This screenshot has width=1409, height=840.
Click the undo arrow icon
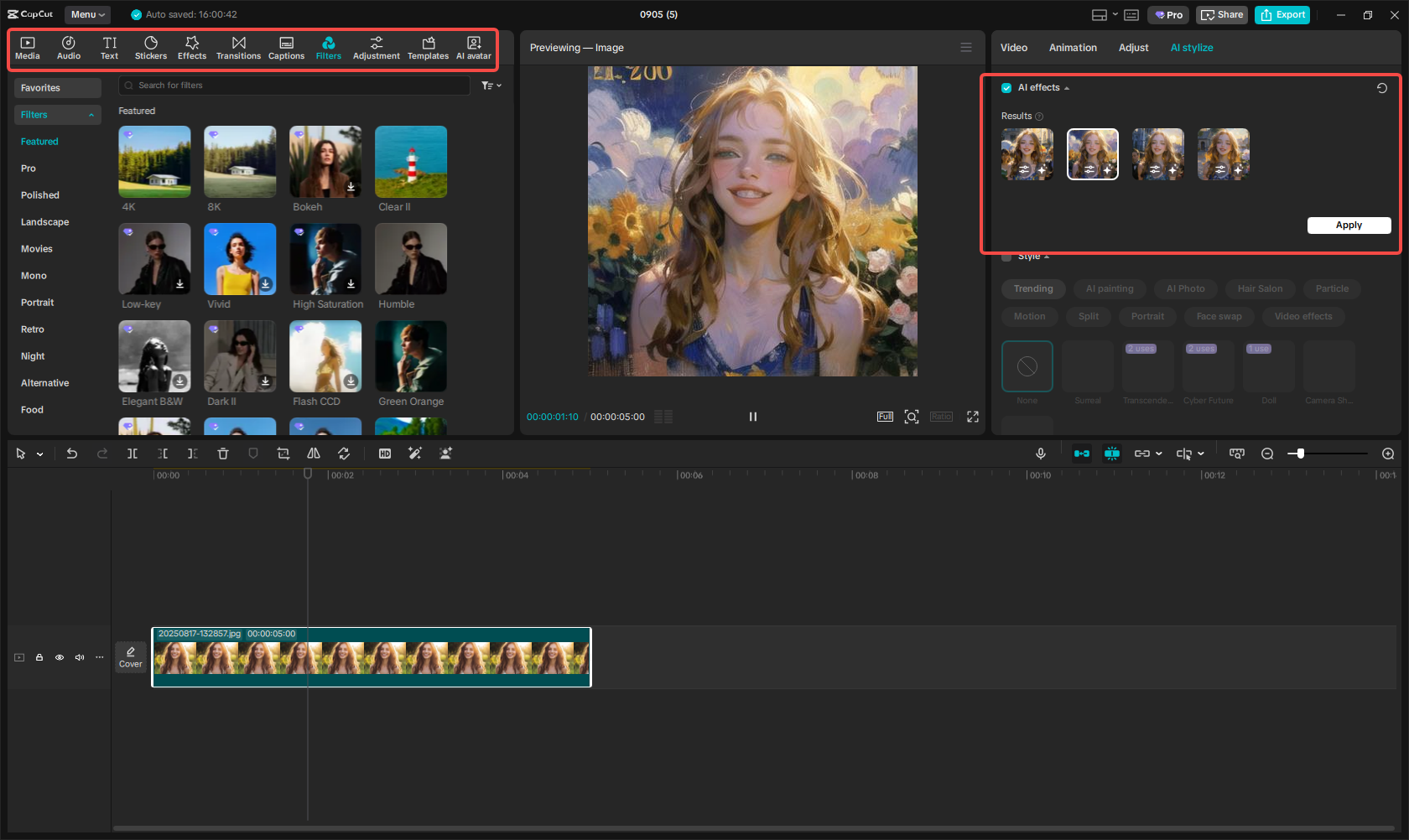pyautogui.click(x=72, y=454)
